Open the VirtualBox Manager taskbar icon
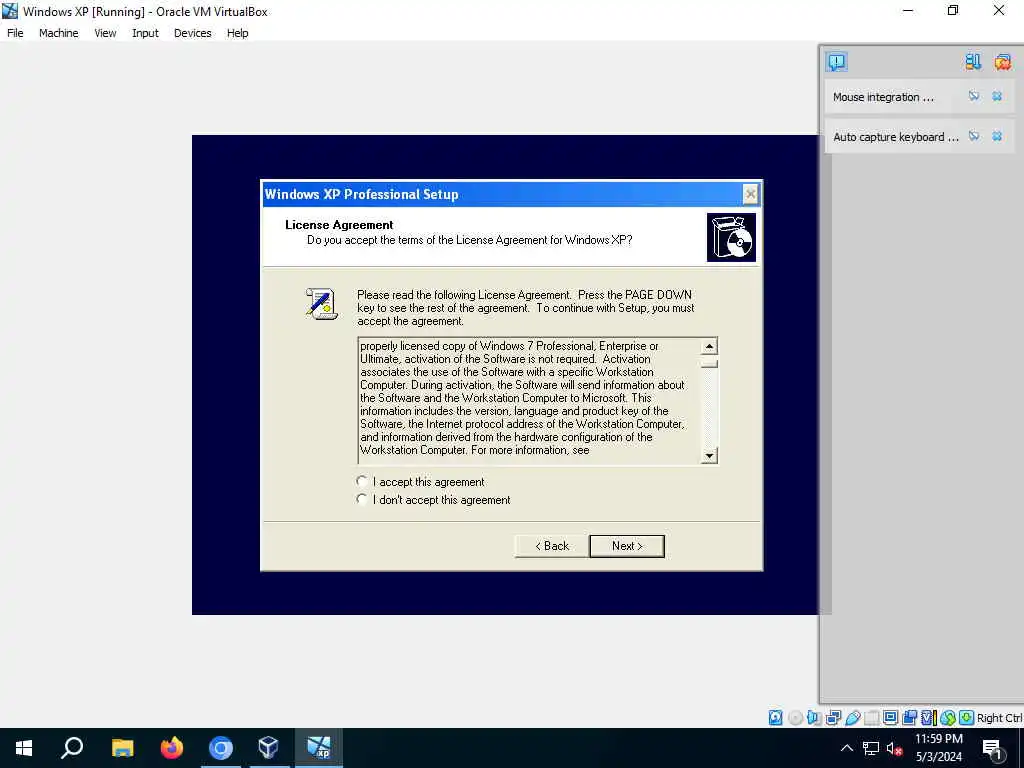1024x768 pixels. [268, 748]
